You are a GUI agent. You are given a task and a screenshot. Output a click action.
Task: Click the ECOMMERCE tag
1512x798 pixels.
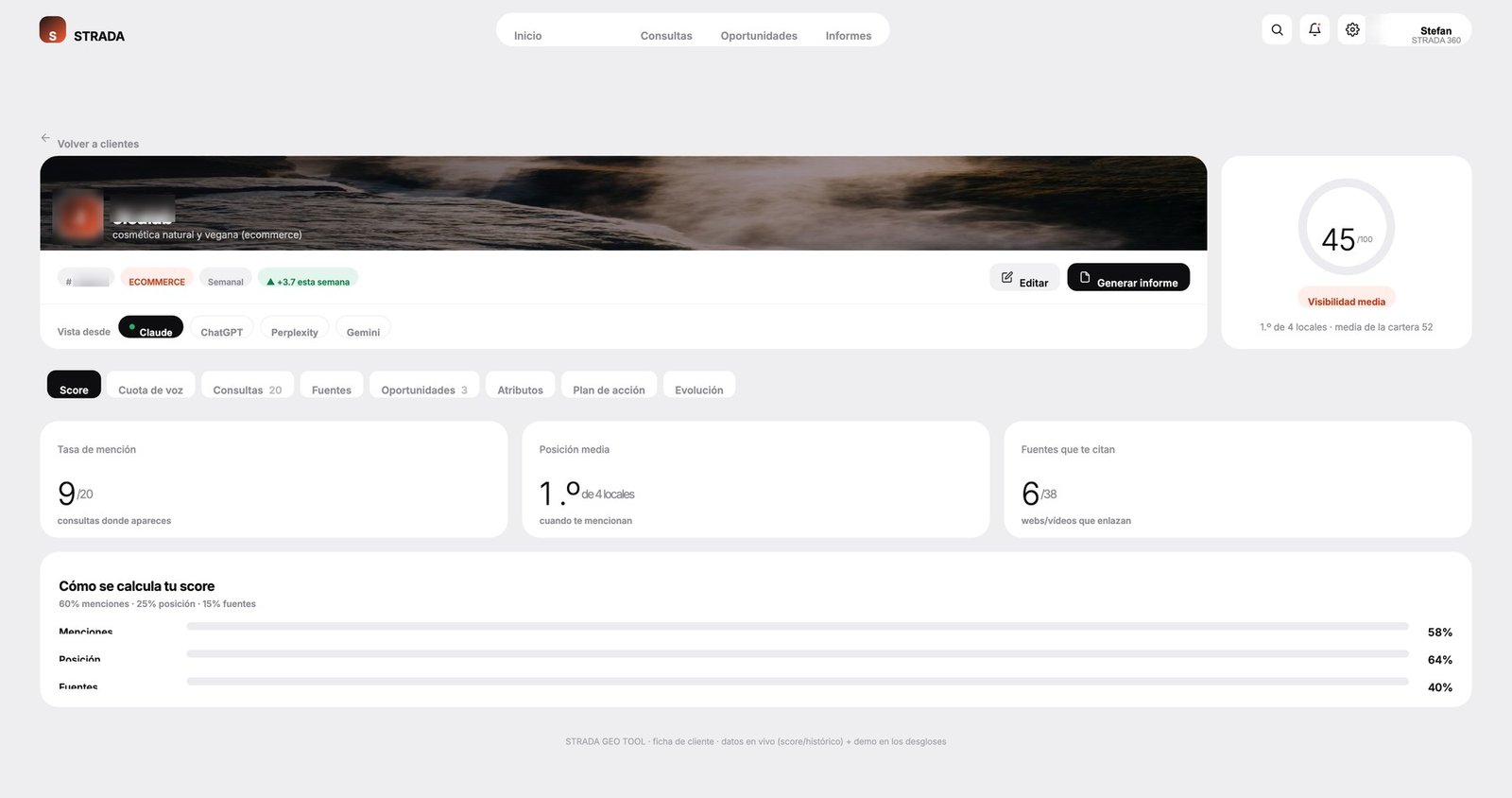coord(157,279)
